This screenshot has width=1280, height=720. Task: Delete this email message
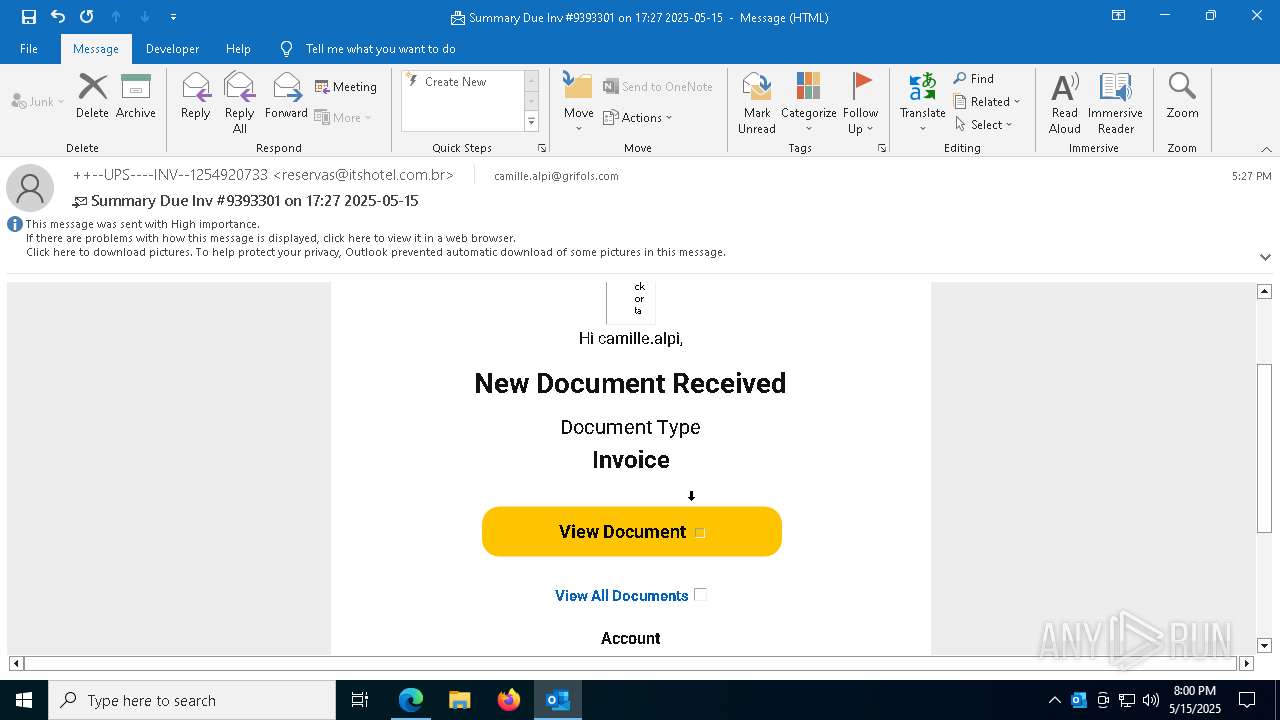(x=92, y=97)
